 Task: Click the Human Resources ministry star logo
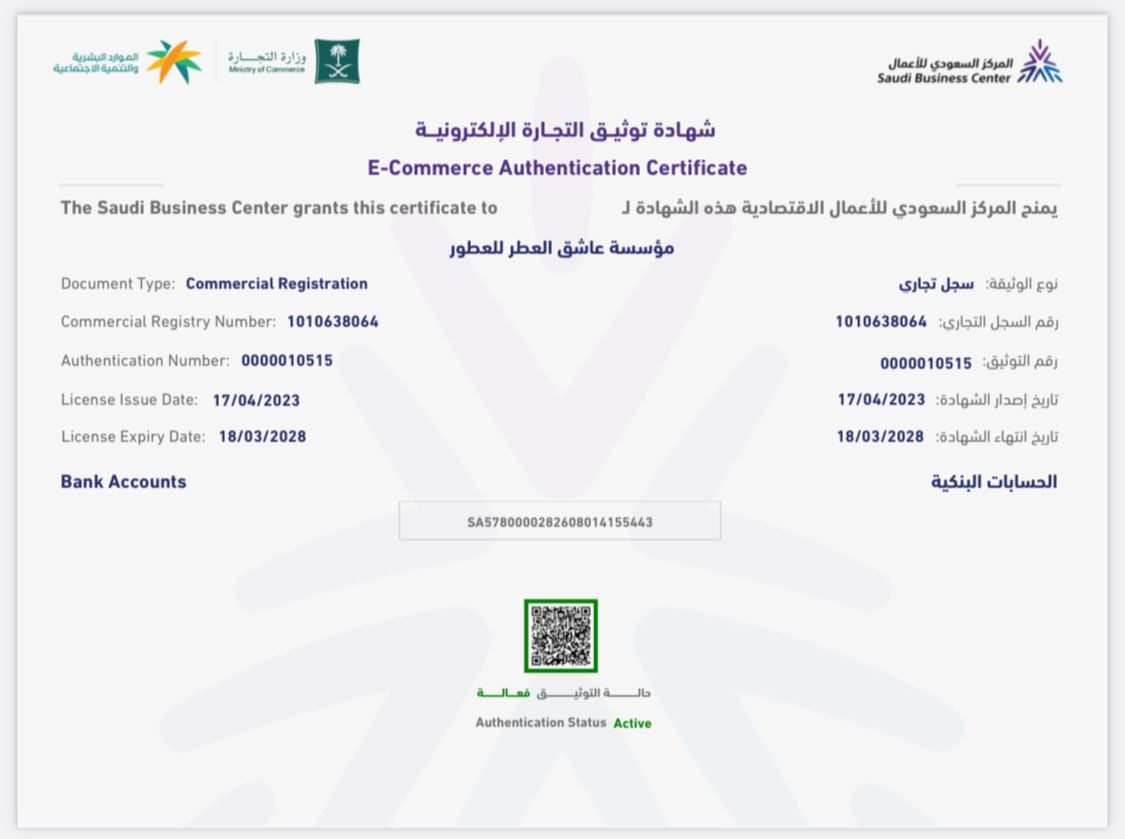pos(173,62)
